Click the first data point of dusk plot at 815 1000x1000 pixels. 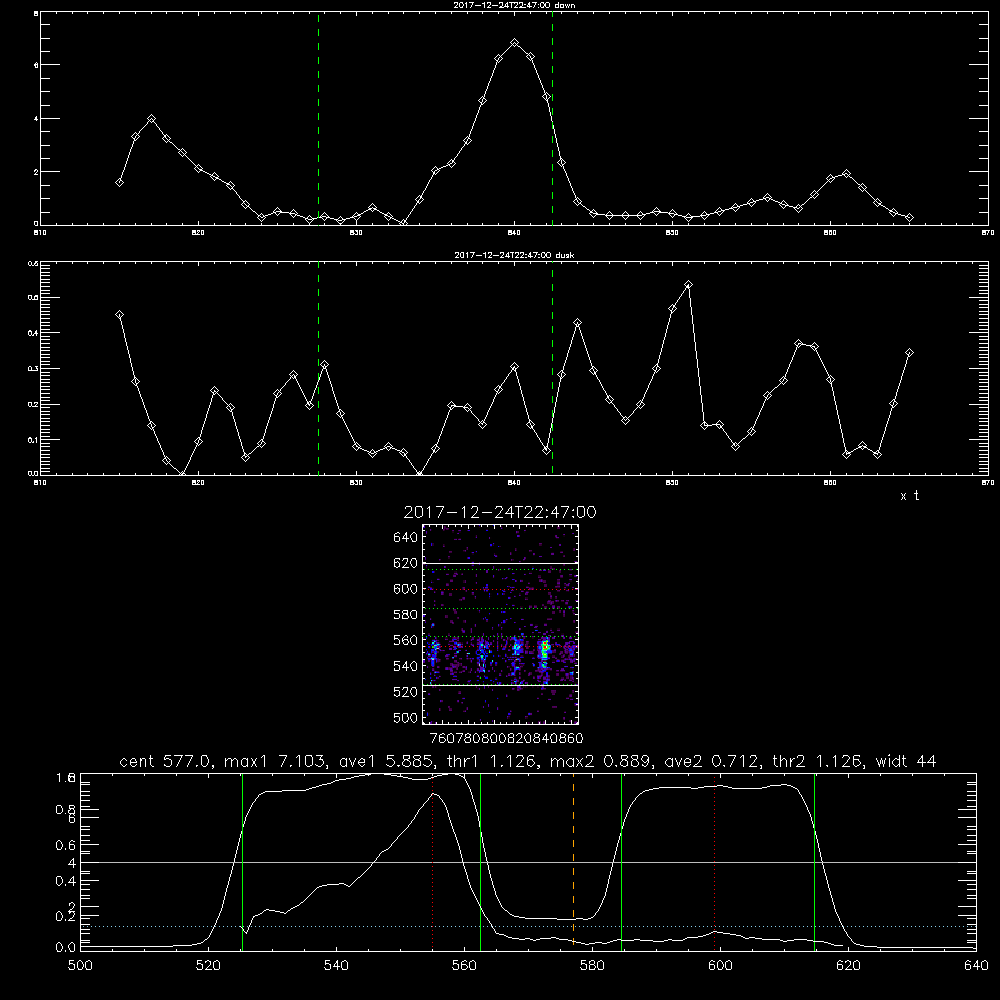(x=119, y=314)
